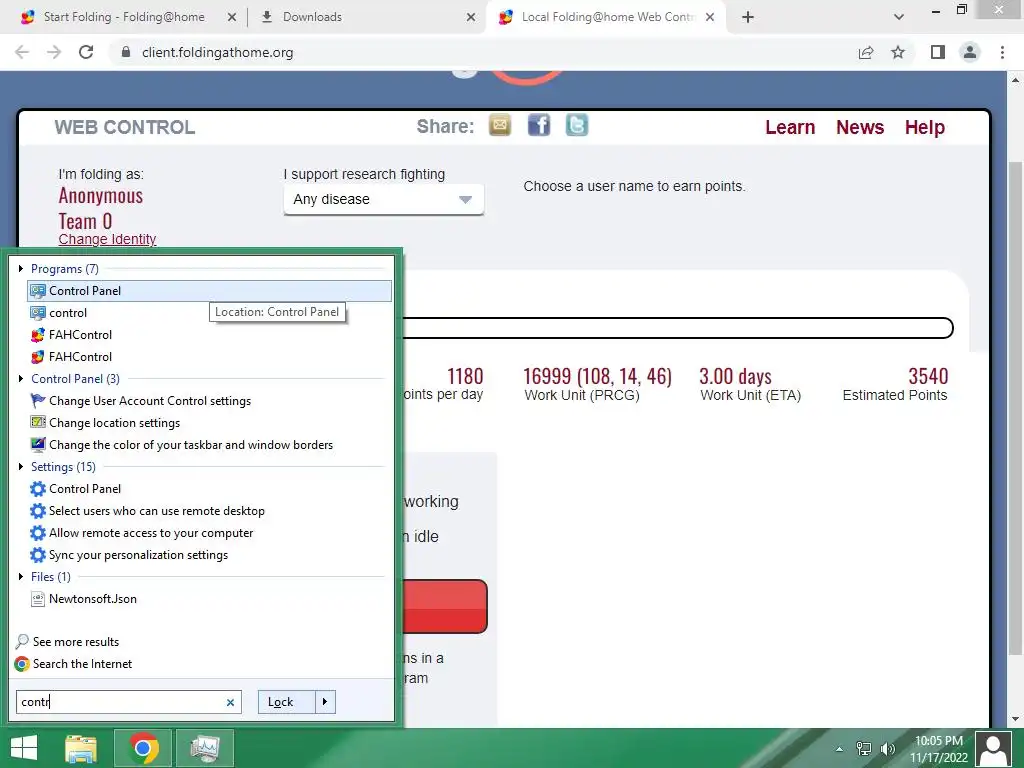1024x768 pixels.
Task: Open the Learn link
Action: [x=790, y=127]
